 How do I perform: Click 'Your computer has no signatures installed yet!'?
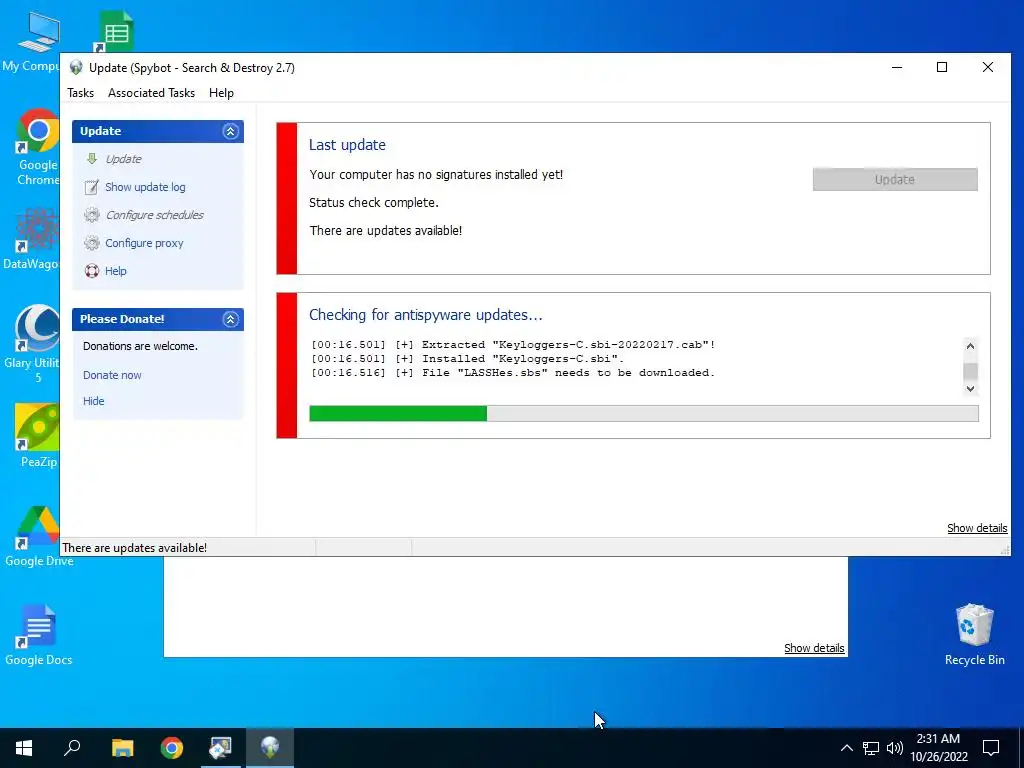click(436, 174)
